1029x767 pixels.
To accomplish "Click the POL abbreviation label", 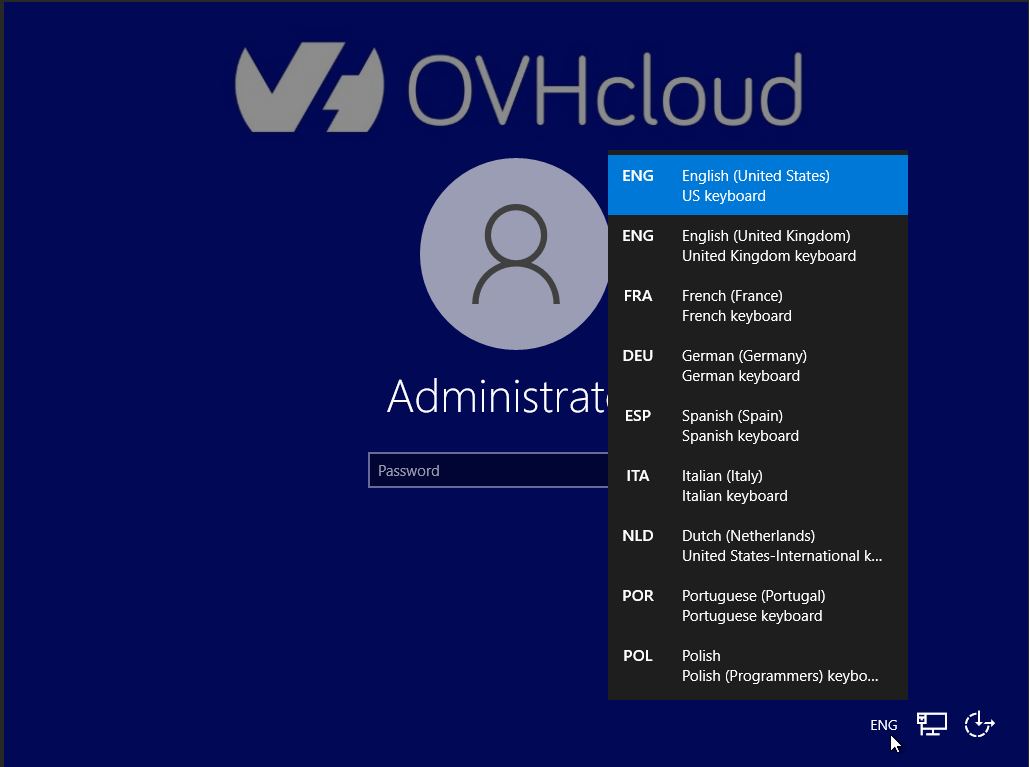I will pos(638,655).
